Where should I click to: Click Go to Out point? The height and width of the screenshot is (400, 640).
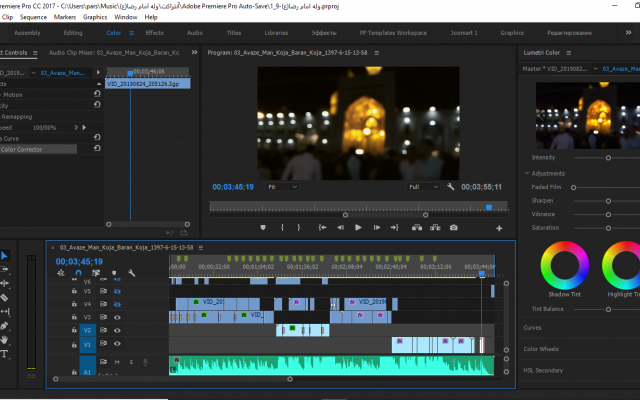pos(394,228)
